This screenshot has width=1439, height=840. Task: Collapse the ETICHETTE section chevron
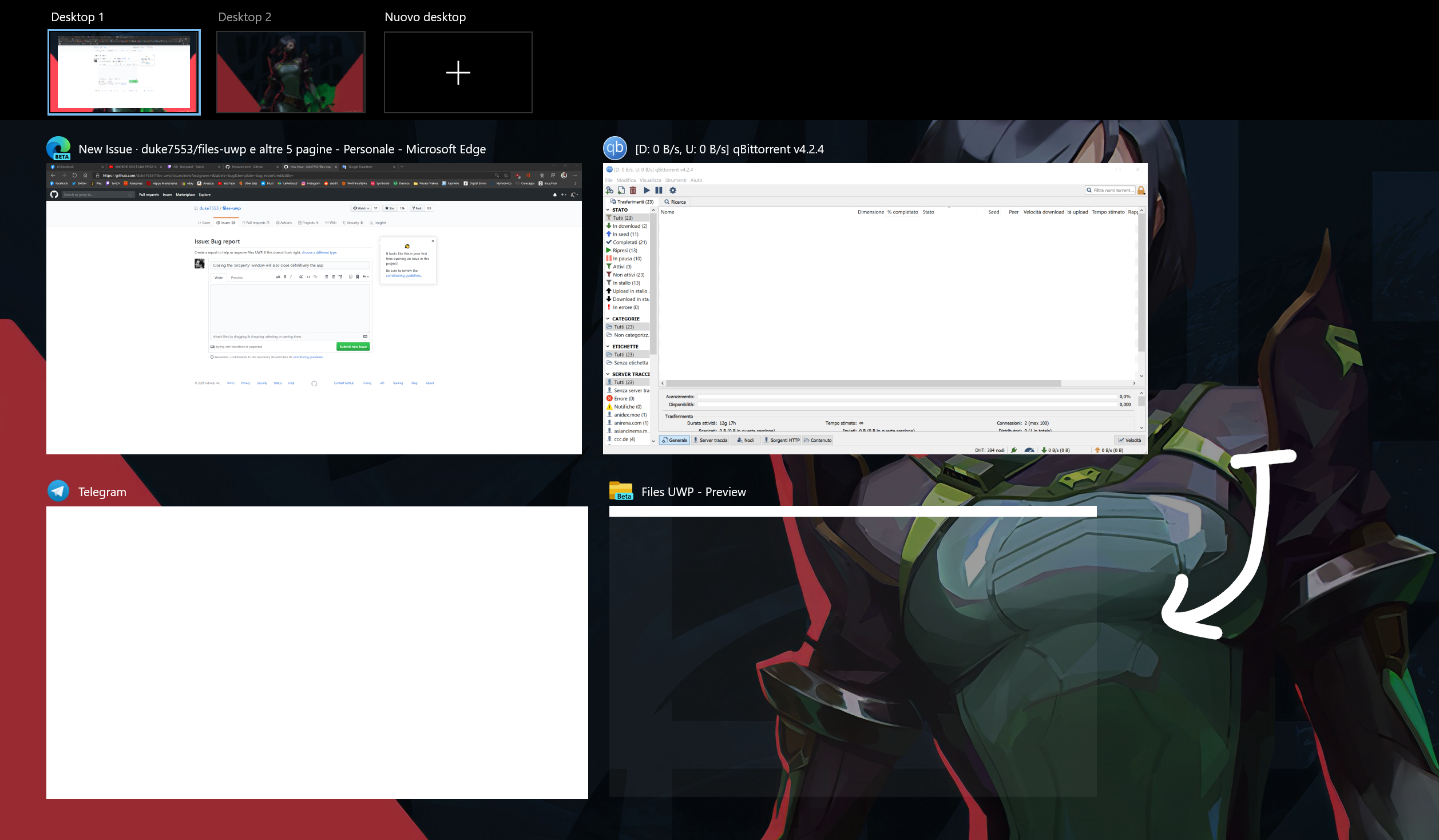tap(608, 347)
